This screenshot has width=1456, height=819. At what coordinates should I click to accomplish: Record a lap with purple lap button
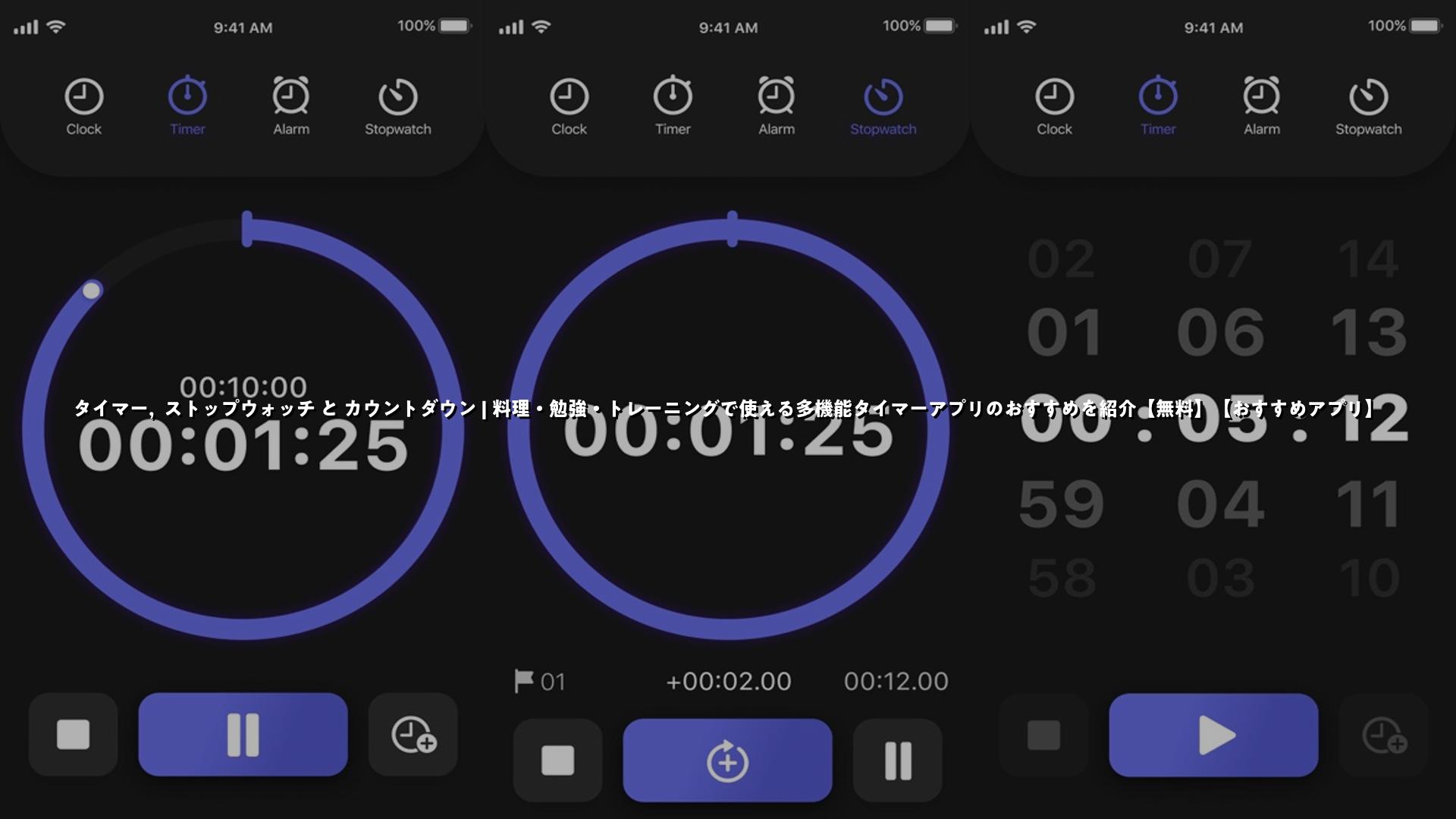click(727, 761)
